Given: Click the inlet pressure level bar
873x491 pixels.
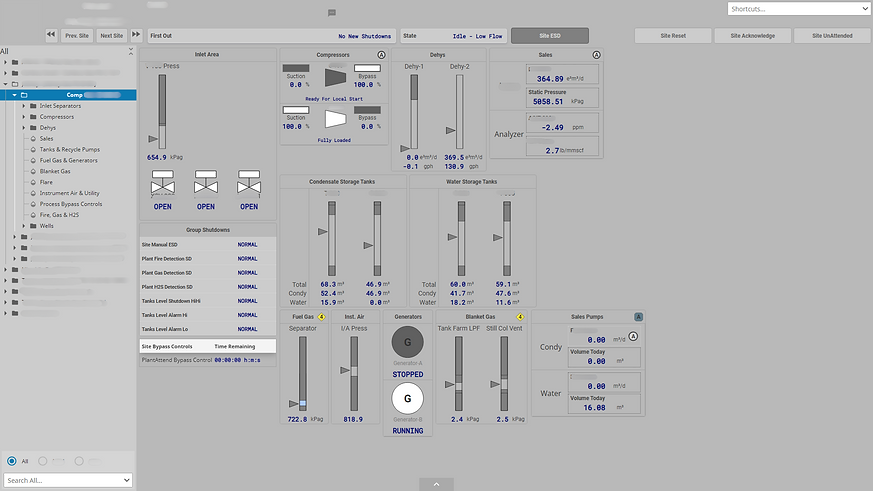Looking at the screenshot, I should [162, 111].
